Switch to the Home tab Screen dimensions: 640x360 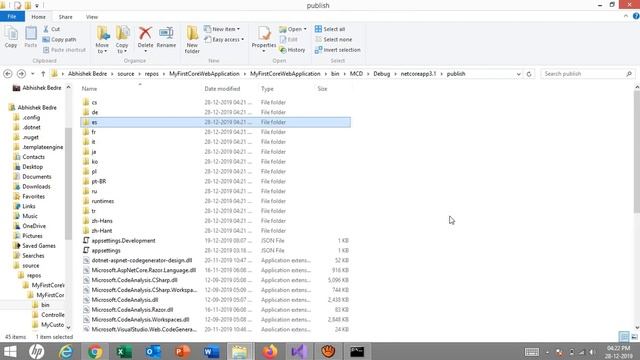(x=38, y=17)
